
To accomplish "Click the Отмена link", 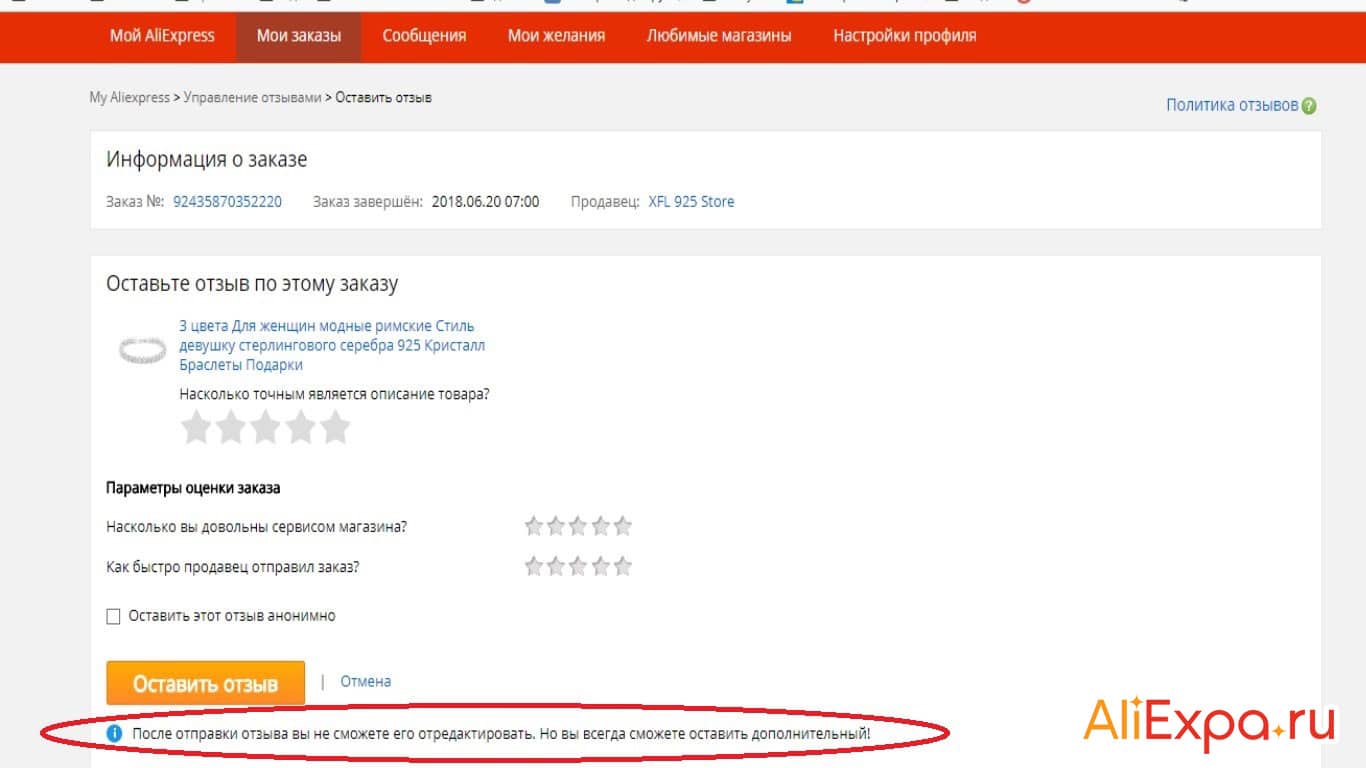I will (x=366, y=681).
